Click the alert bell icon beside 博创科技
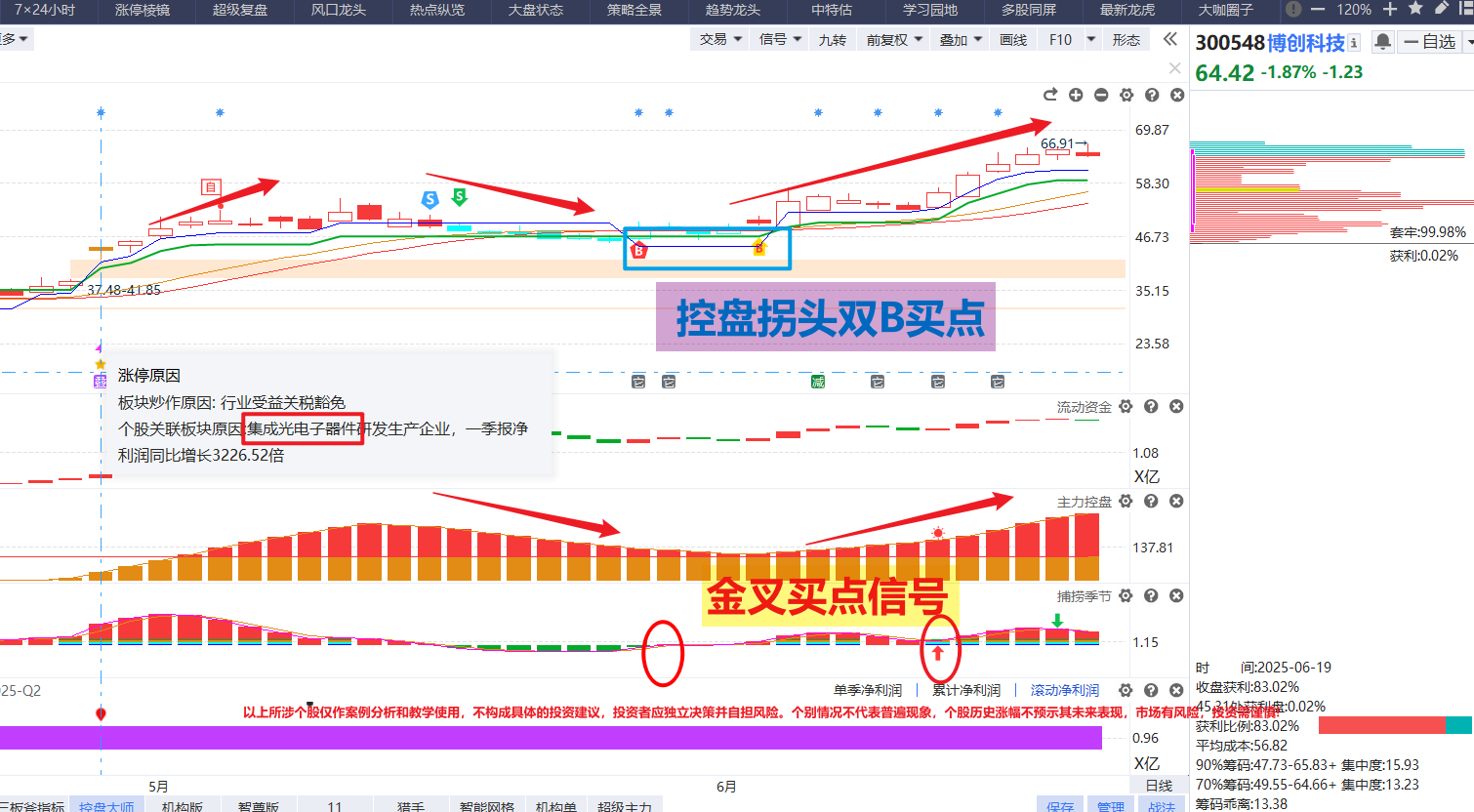The height and width of the screenshot is (812, 1474). coord(1382,42)
